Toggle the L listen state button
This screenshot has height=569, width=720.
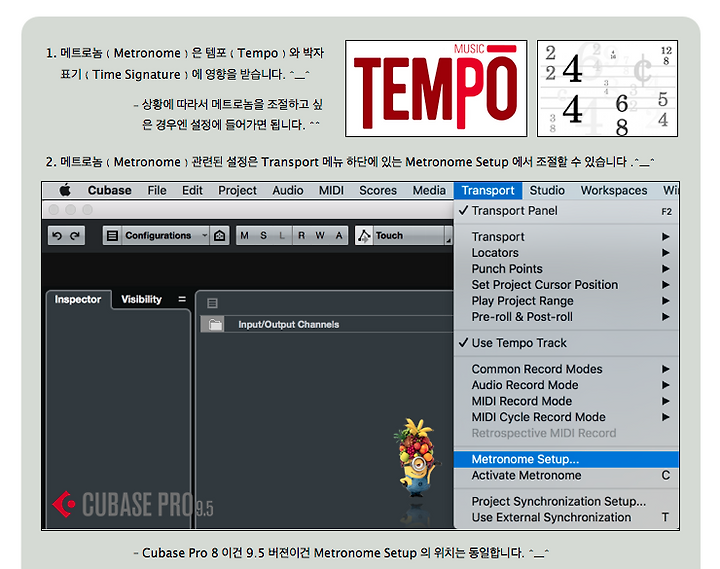tap(282, 236)
